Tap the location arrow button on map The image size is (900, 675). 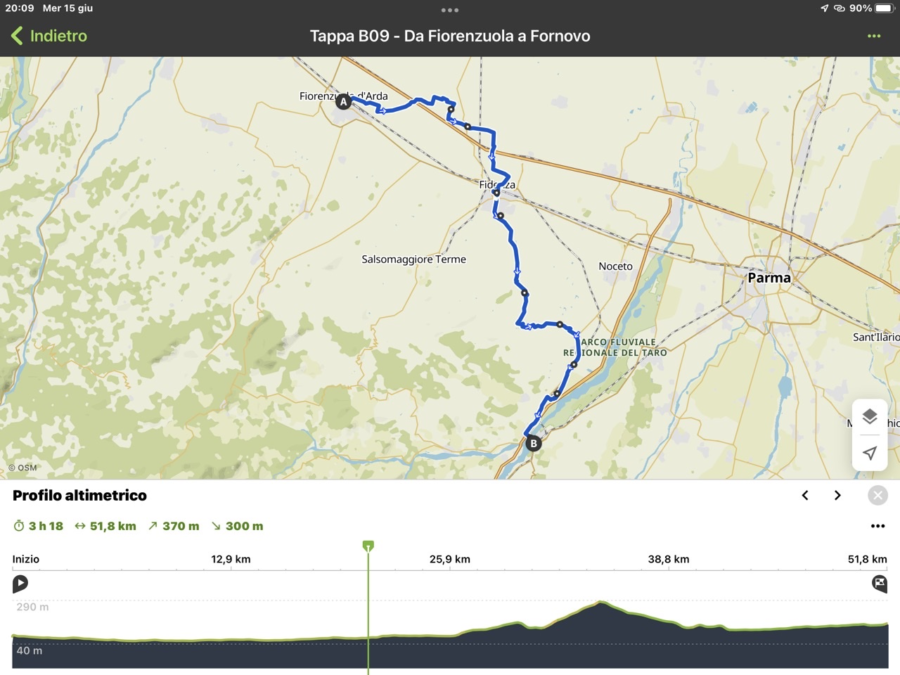(869, 453)
